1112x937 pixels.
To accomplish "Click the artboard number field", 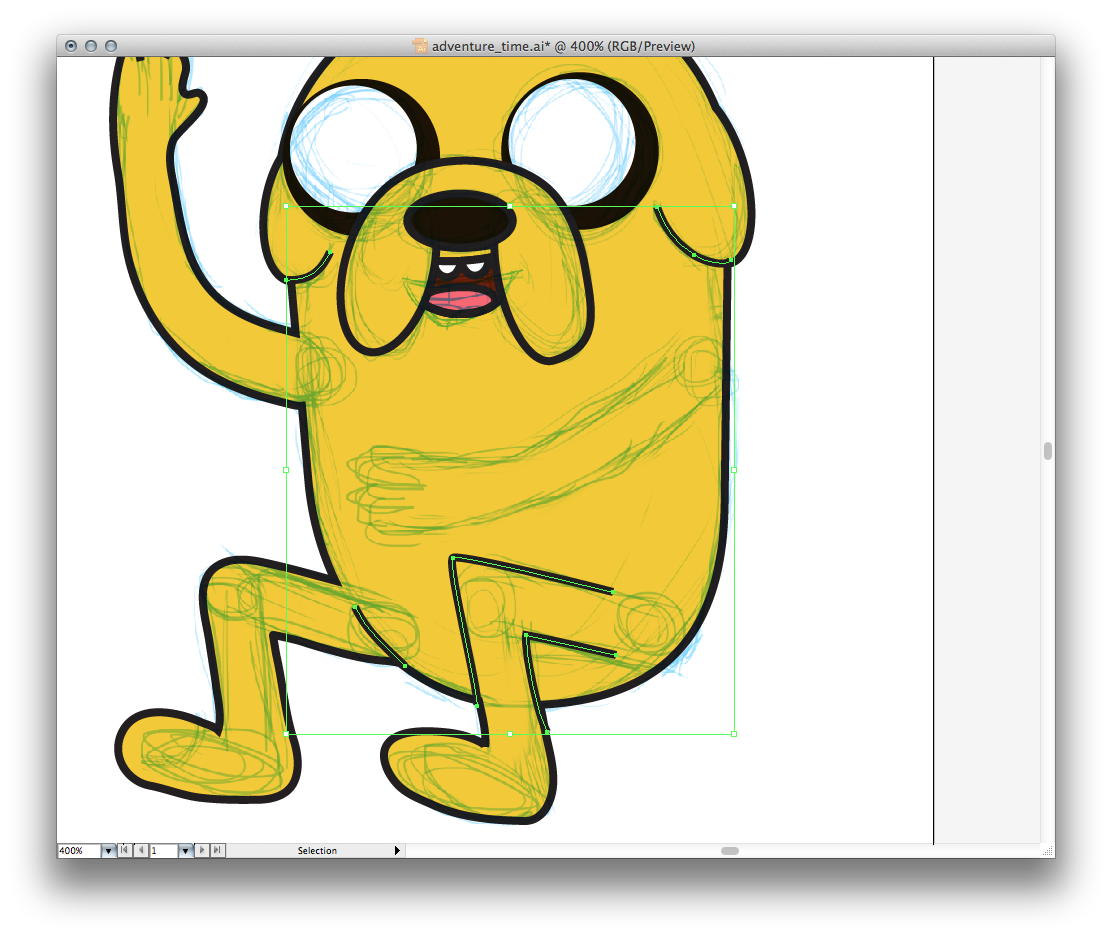I will pyautogui.click(x=163, y=851).
